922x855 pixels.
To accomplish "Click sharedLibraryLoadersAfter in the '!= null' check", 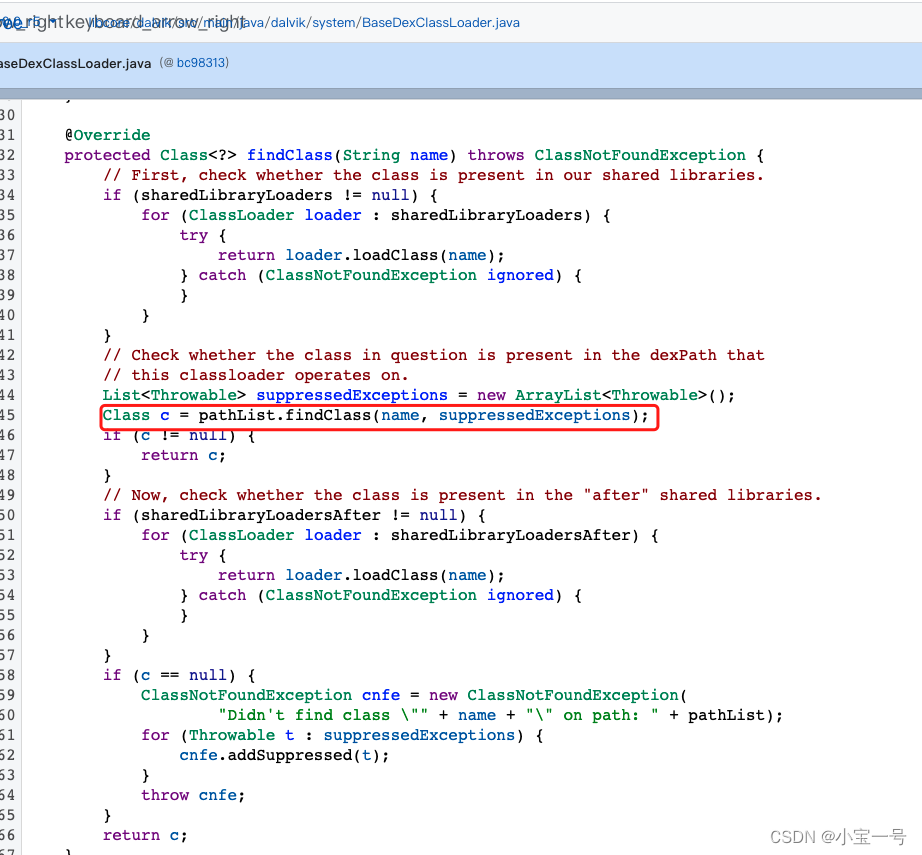I will click(x=260, y=515).
